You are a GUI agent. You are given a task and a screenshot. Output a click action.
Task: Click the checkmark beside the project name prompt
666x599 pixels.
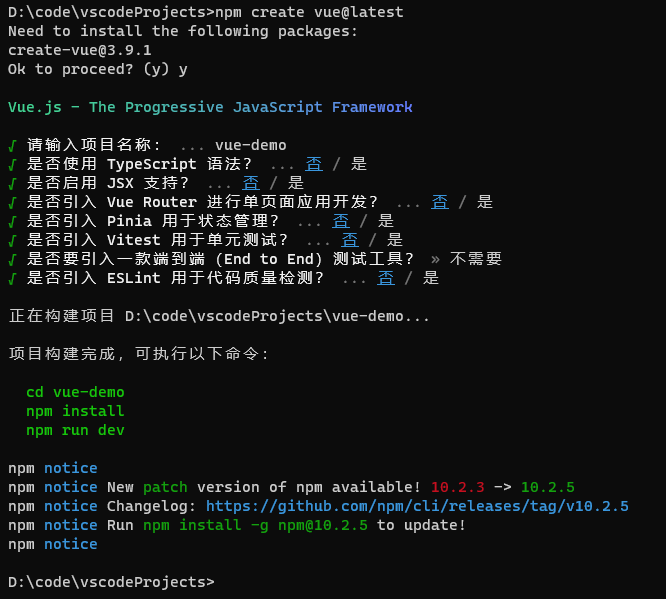point(12,145)
